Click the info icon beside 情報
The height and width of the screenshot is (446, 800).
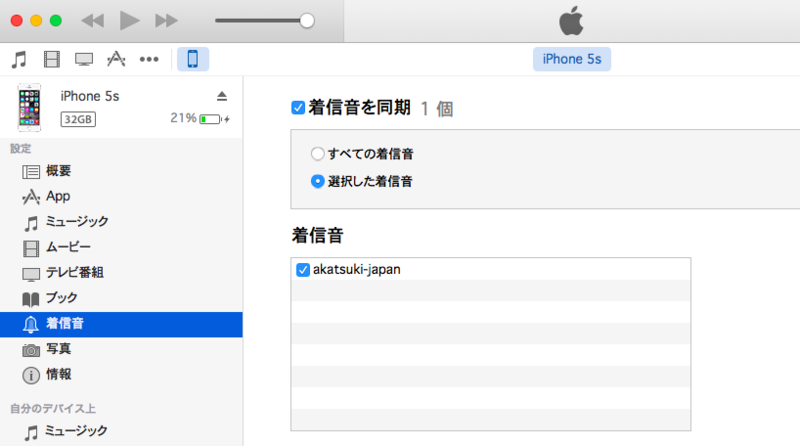[x=31, y=376]
